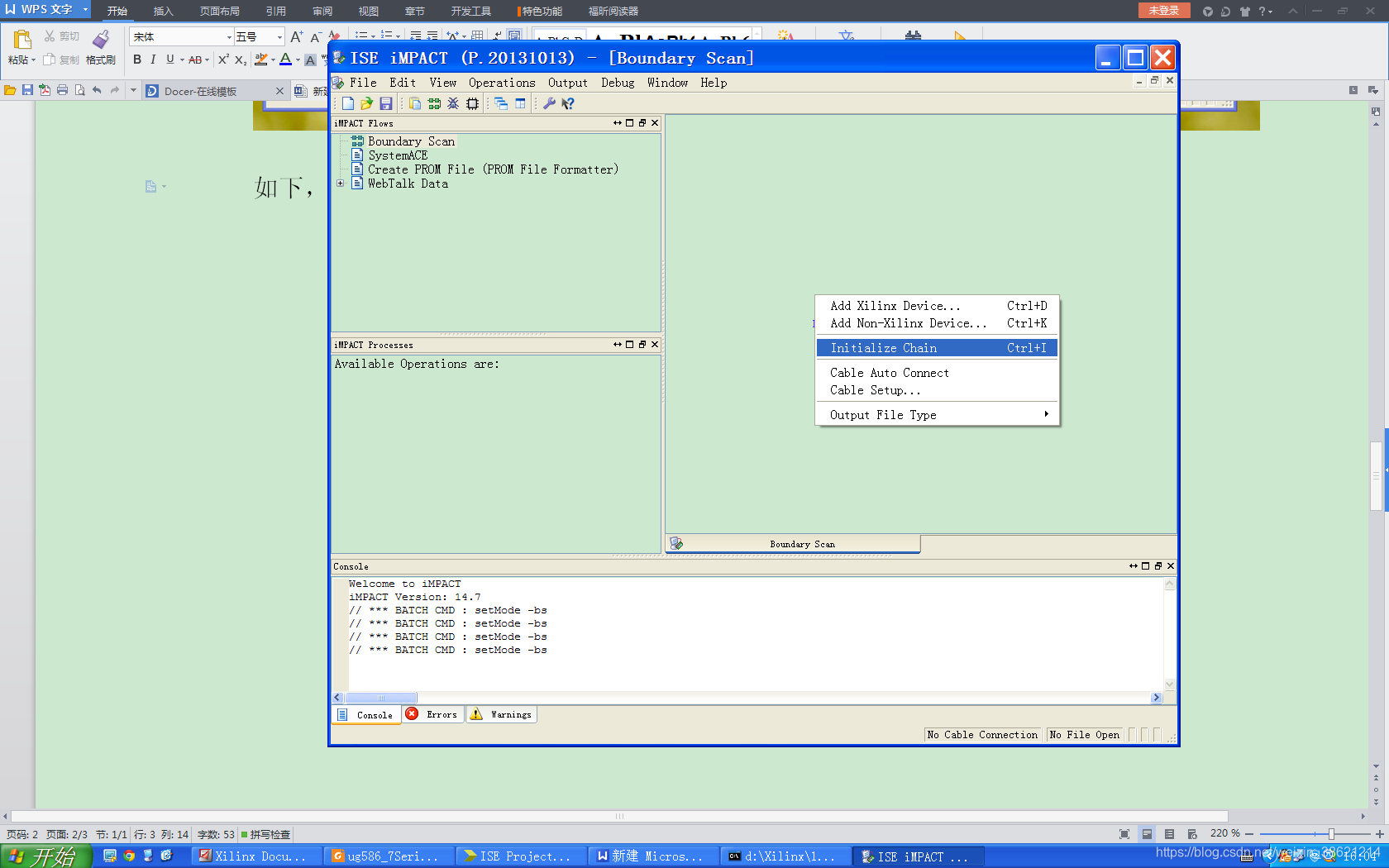Click the chip device icon in iMPACT toolbar
Viewport: 1389px width, 868px height.
pos(472,103)
